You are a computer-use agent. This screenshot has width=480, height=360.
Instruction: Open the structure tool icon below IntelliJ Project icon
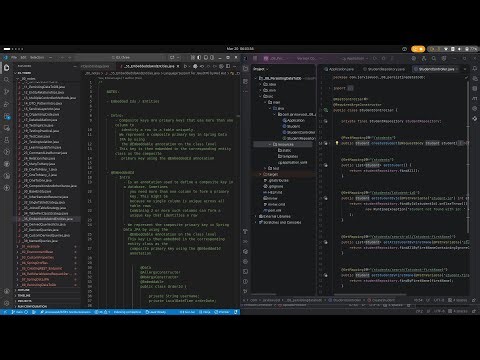(246, 82)
